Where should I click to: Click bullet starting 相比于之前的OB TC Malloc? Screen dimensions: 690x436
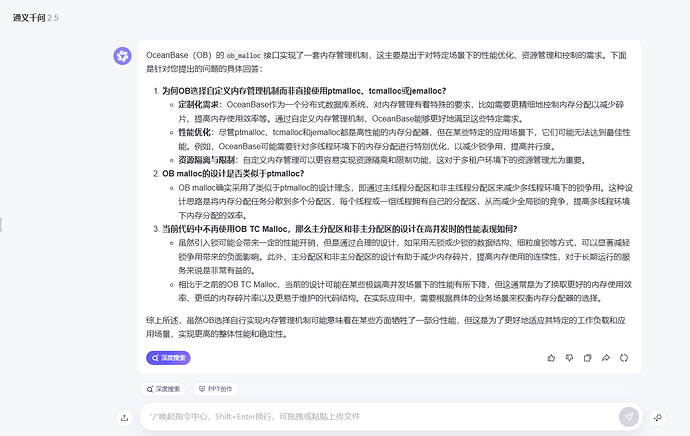405,291
